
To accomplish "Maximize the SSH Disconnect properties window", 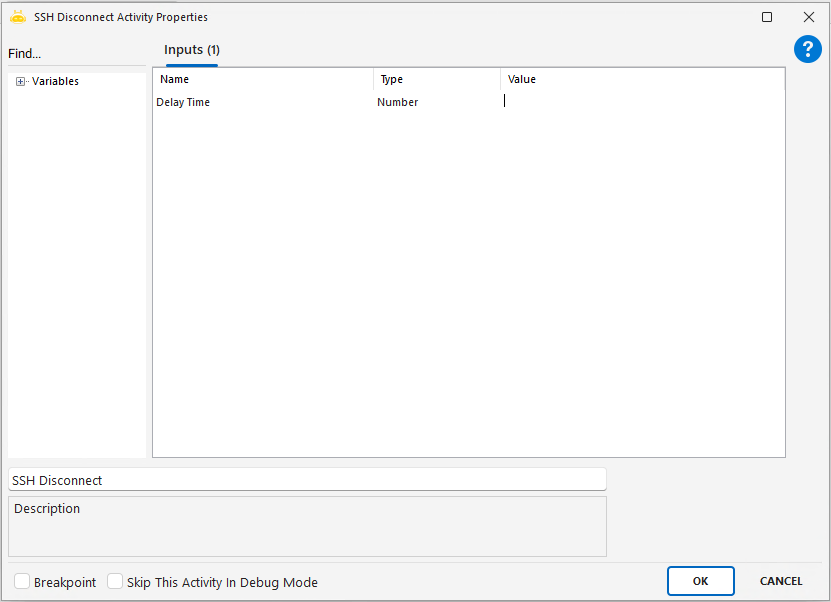I will 767,17.
